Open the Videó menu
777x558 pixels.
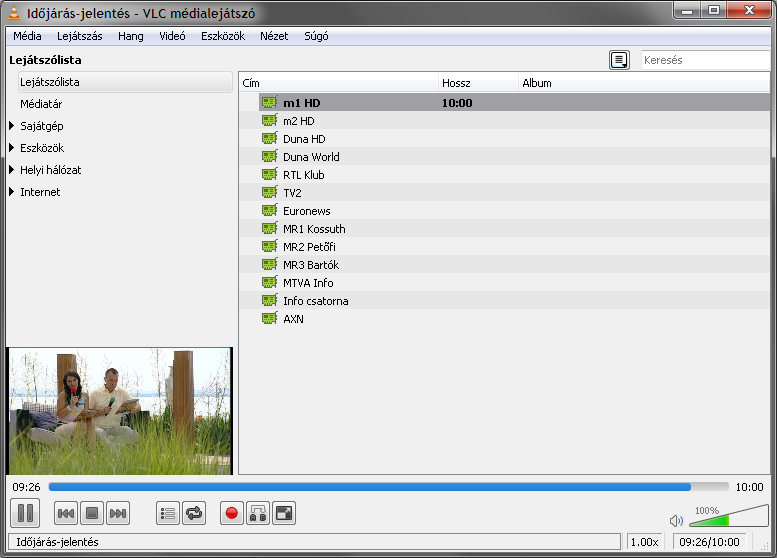point(172,36)
